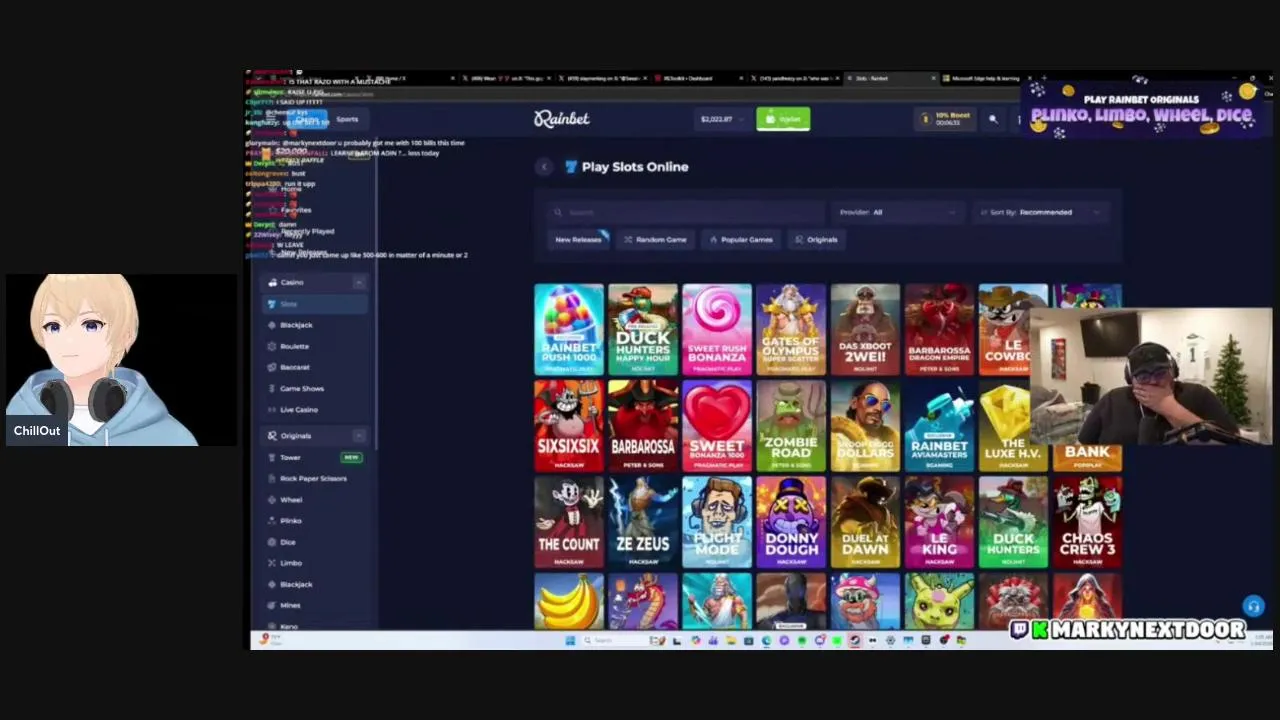Image resolution: width=1280 pixels, height=720 pixels.
Task: Filter by New Releases chip
Action: (x=578, y=240)
